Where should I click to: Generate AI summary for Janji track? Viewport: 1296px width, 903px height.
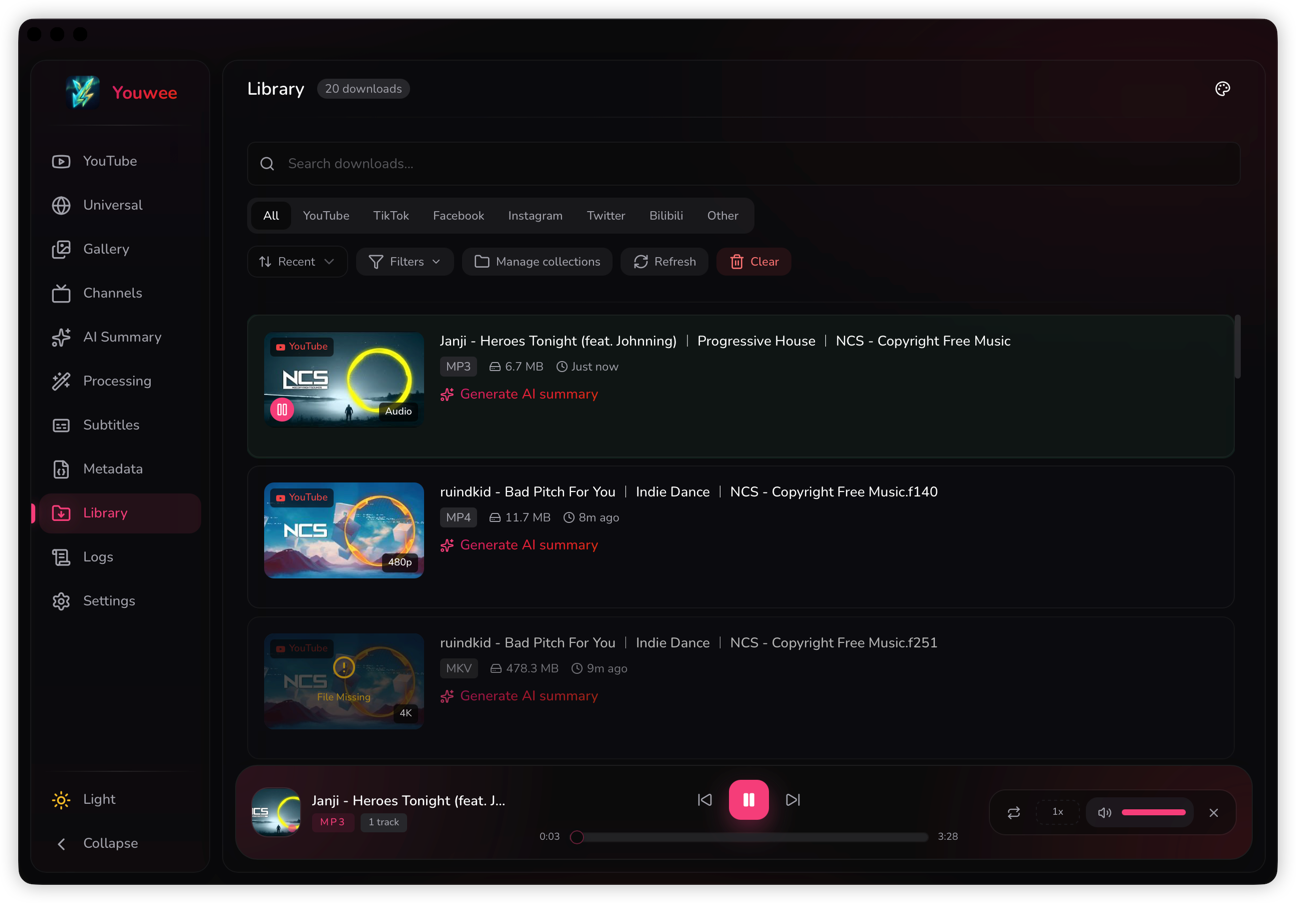click(519, 394)
